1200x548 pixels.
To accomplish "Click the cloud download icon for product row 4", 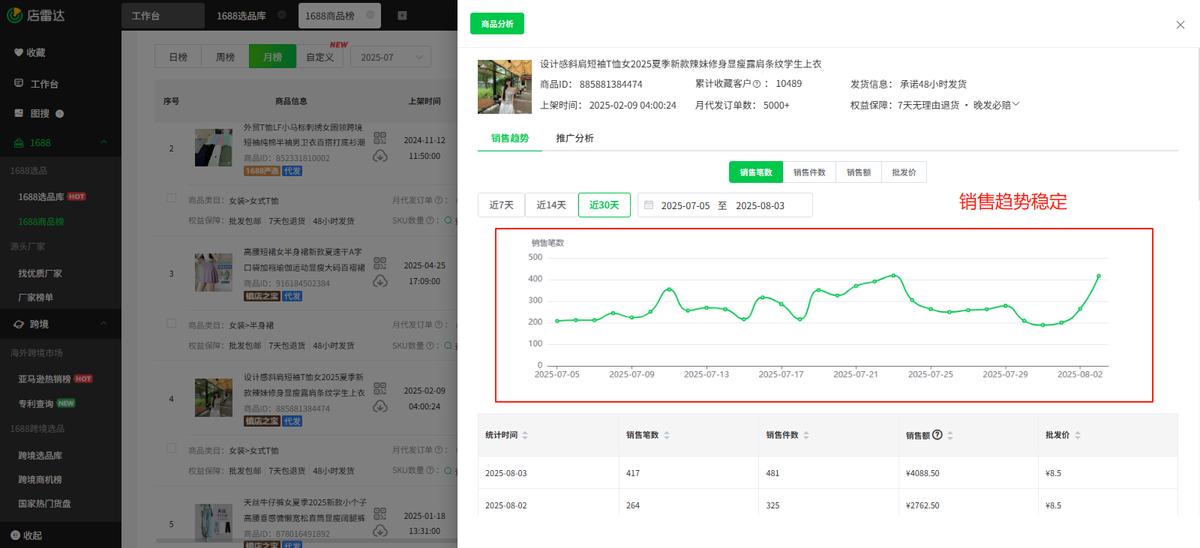I will pos(380,407).
